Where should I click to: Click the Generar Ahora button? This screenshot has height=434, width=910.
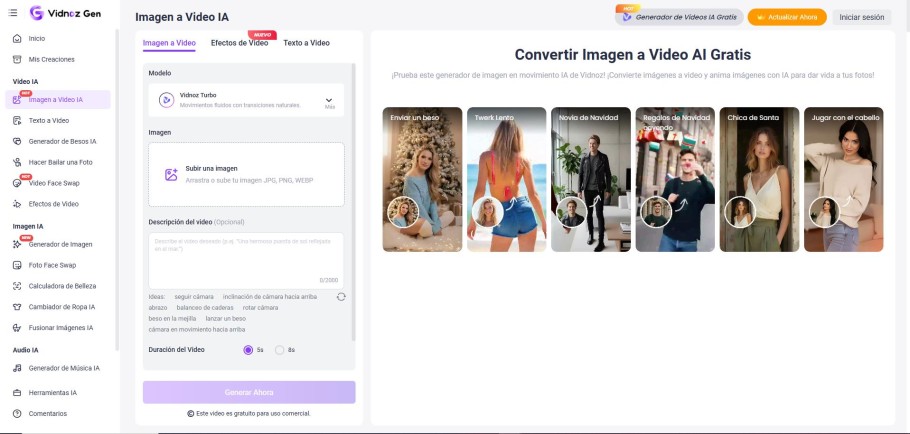click(x=249, y=392)
